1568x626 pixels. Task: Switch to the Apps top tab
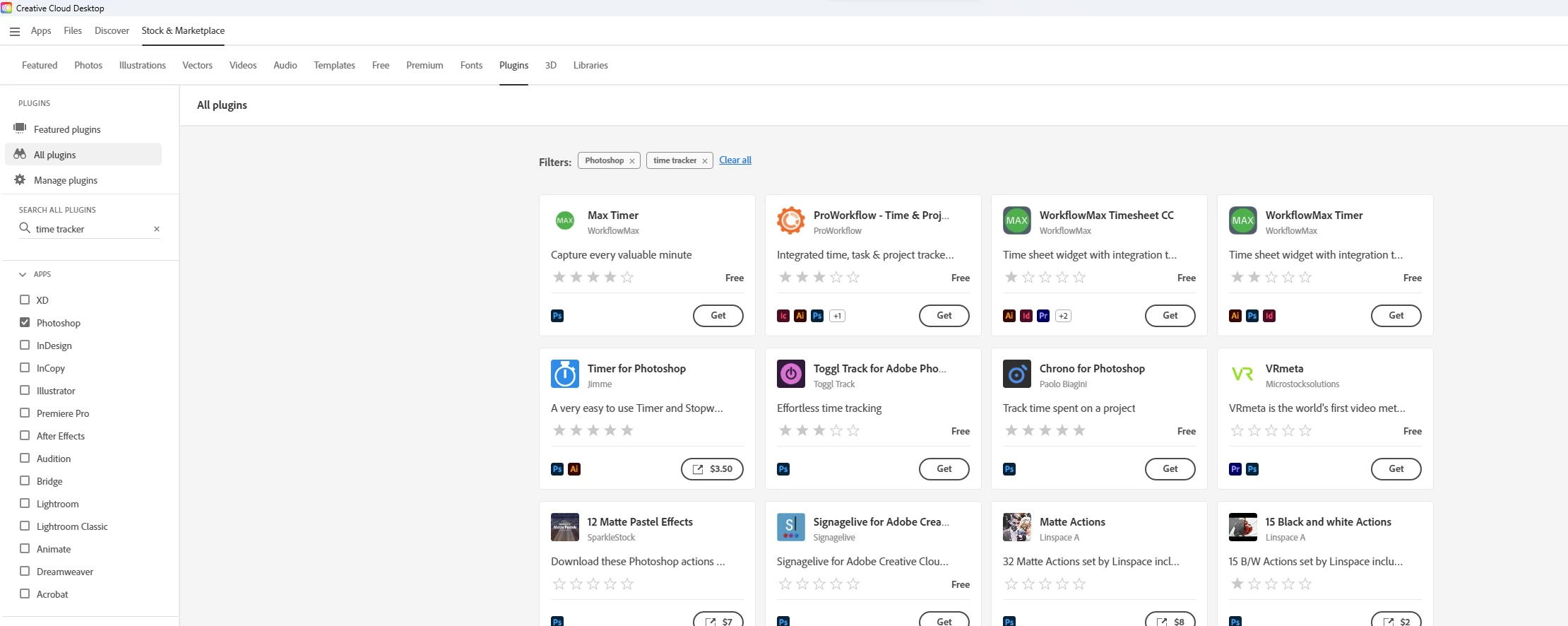point(41,30)
